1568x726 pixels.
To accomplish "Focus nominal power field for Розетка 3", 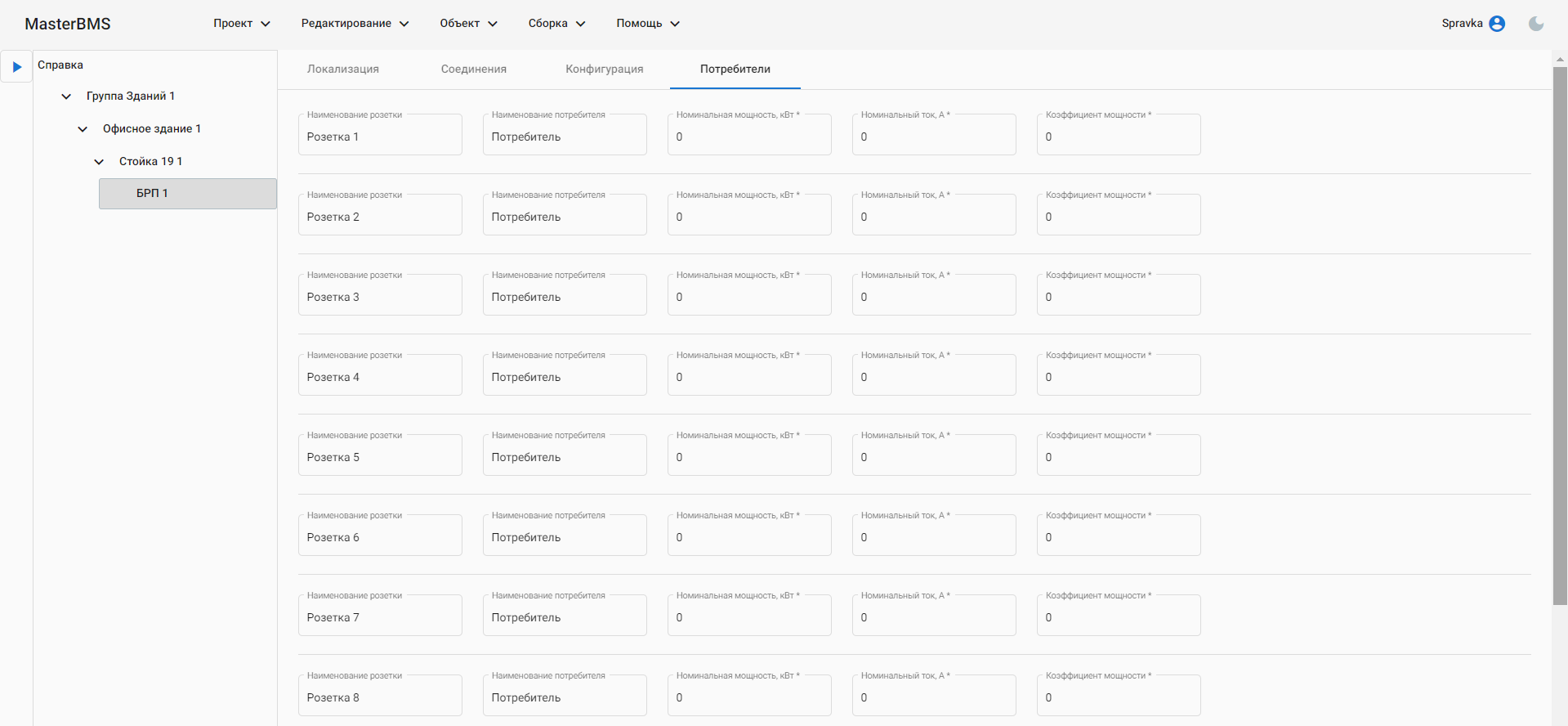I will pyautogui.click(x=748, y=297).
